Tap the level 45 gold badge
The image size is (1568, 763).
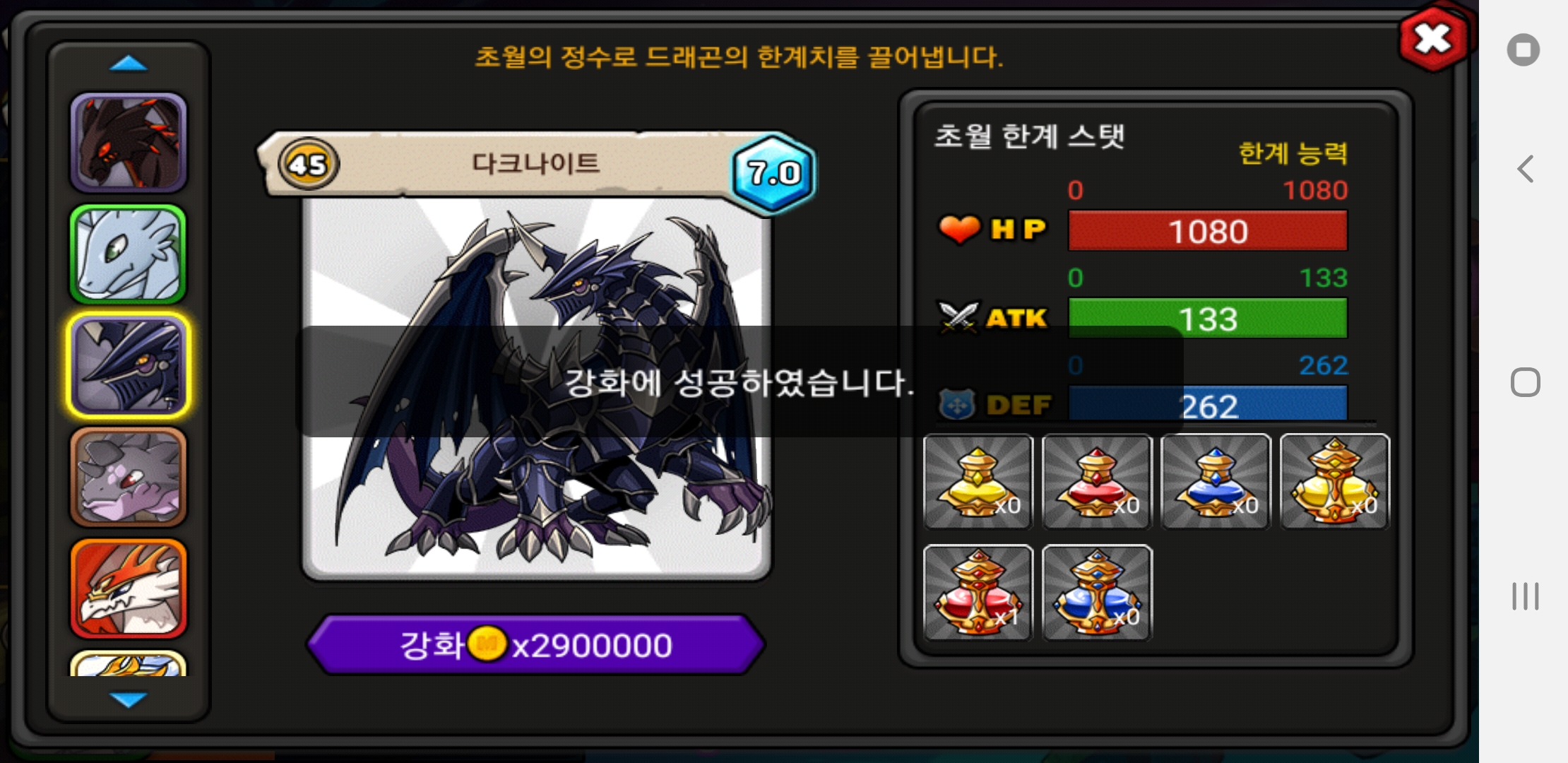309,165
